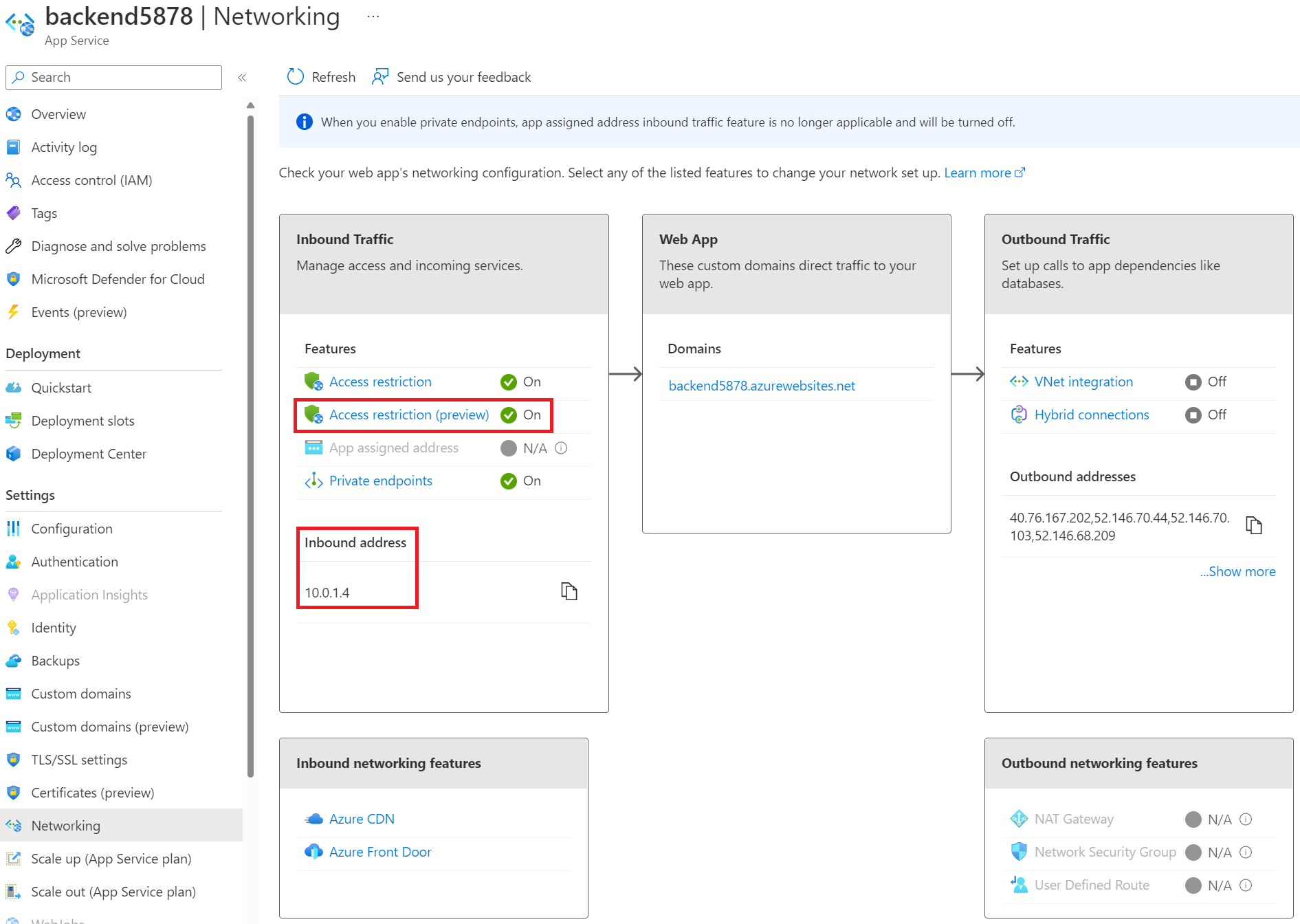This screenshot has width=1300, height=924.
Task: Open the backend5878.azurewebsites.net domain link
Action: coord(761,386)
